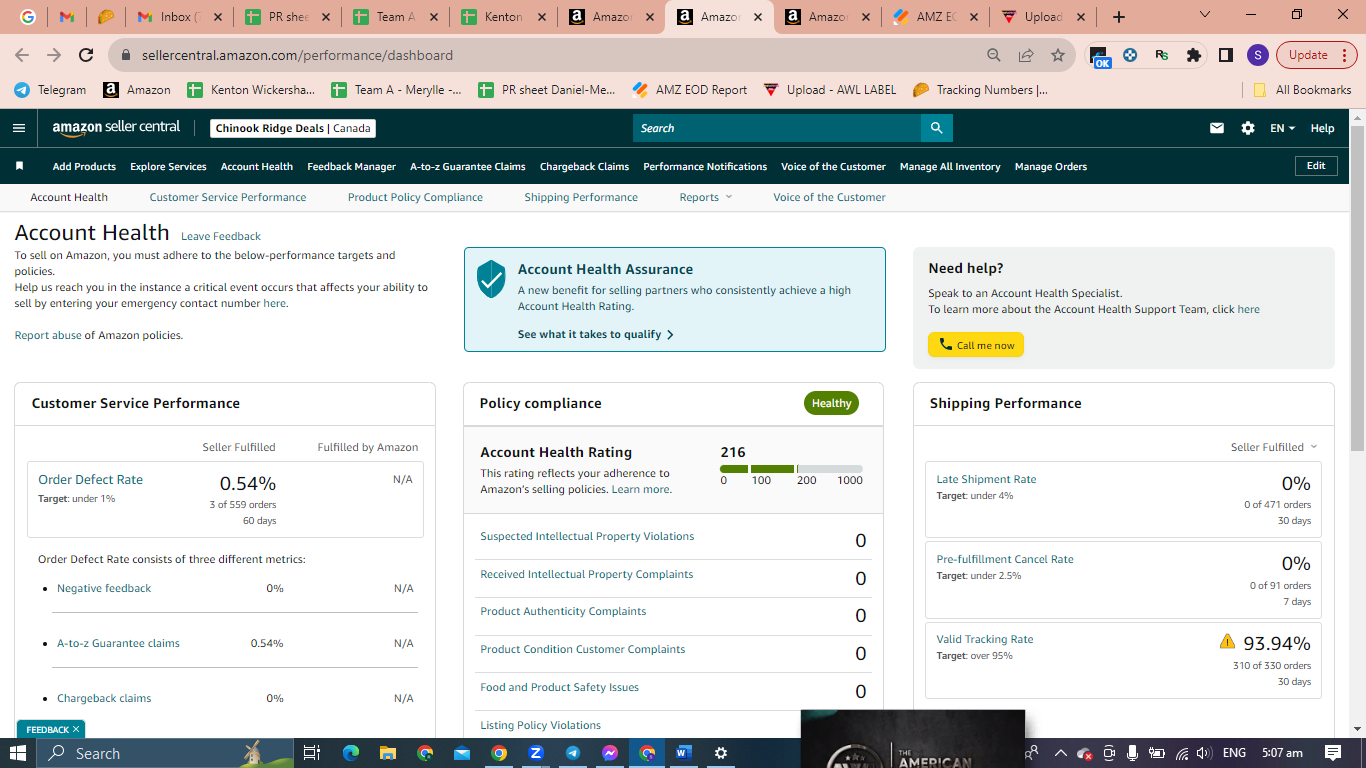The width and height of the screenshot is (1366, 768).
Task: Open Telegram from the Windows taskbar
Action: click(573, 753)
